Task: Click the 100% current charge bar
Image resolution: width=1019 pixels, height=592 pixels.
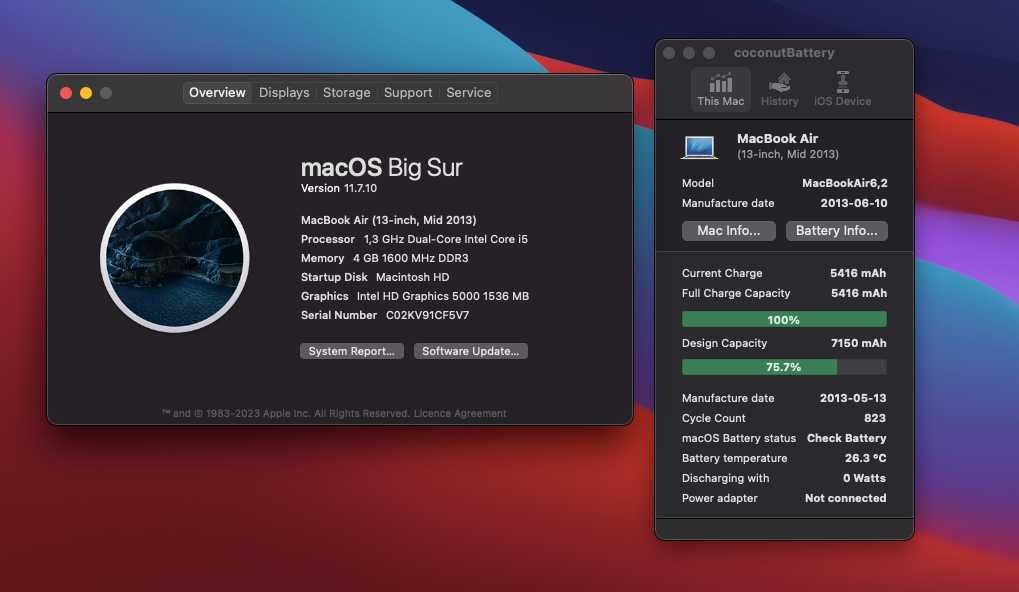Action: coord(784,319)
